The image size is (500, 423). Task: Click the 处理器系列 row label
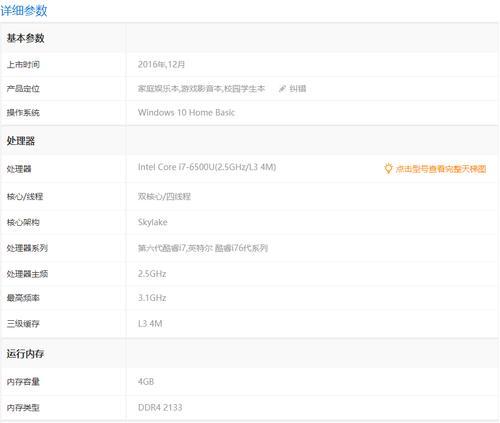pos(27,248)
